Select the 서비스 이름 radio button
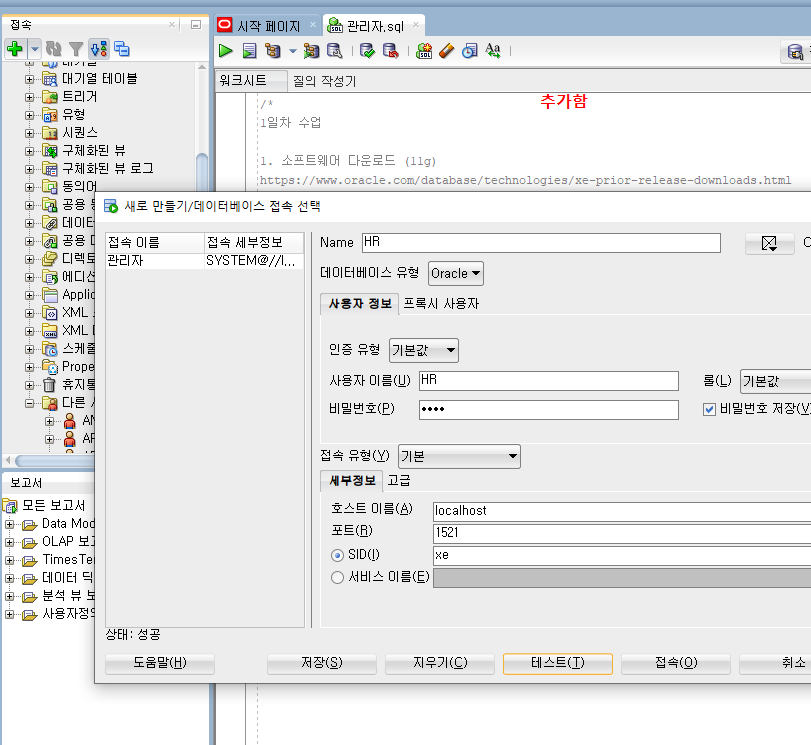 pyautogui.click(x=337, y=577)
